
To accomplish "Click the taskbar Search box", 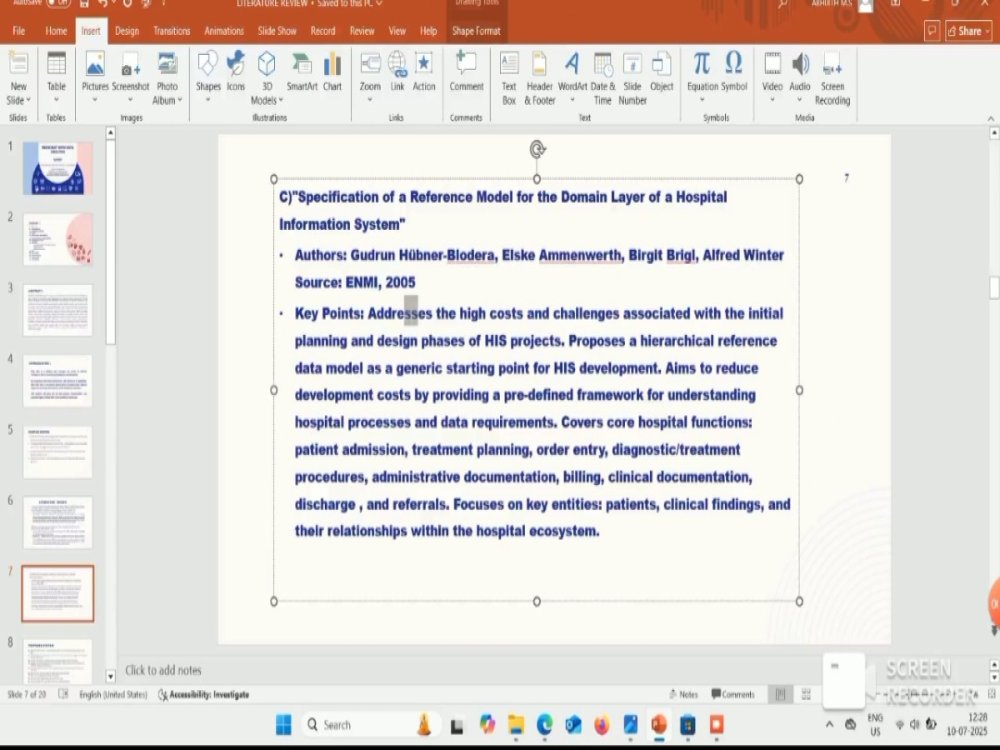I will (x=370, y=724).
